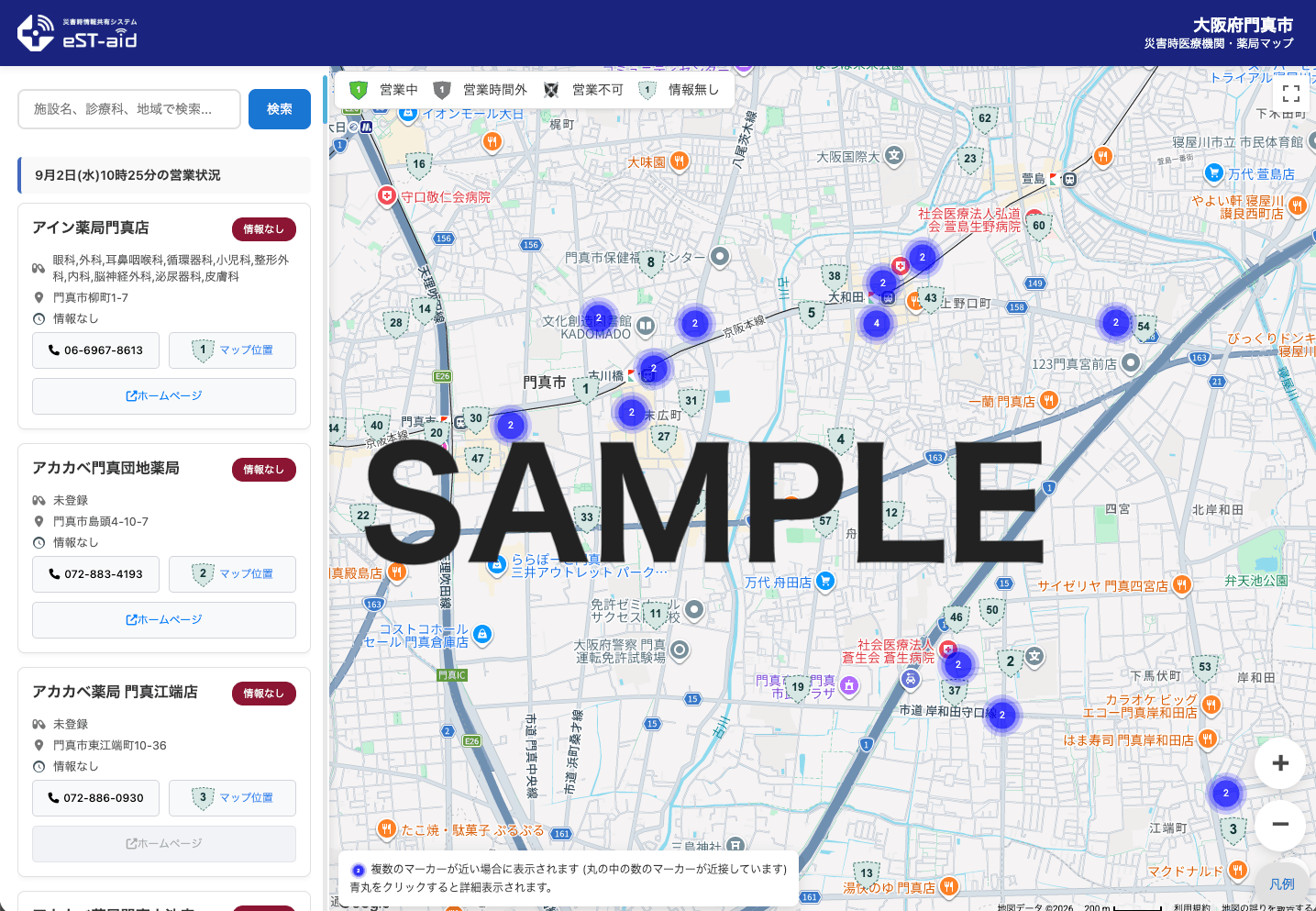Click the eST-aid logo in header

78,33
